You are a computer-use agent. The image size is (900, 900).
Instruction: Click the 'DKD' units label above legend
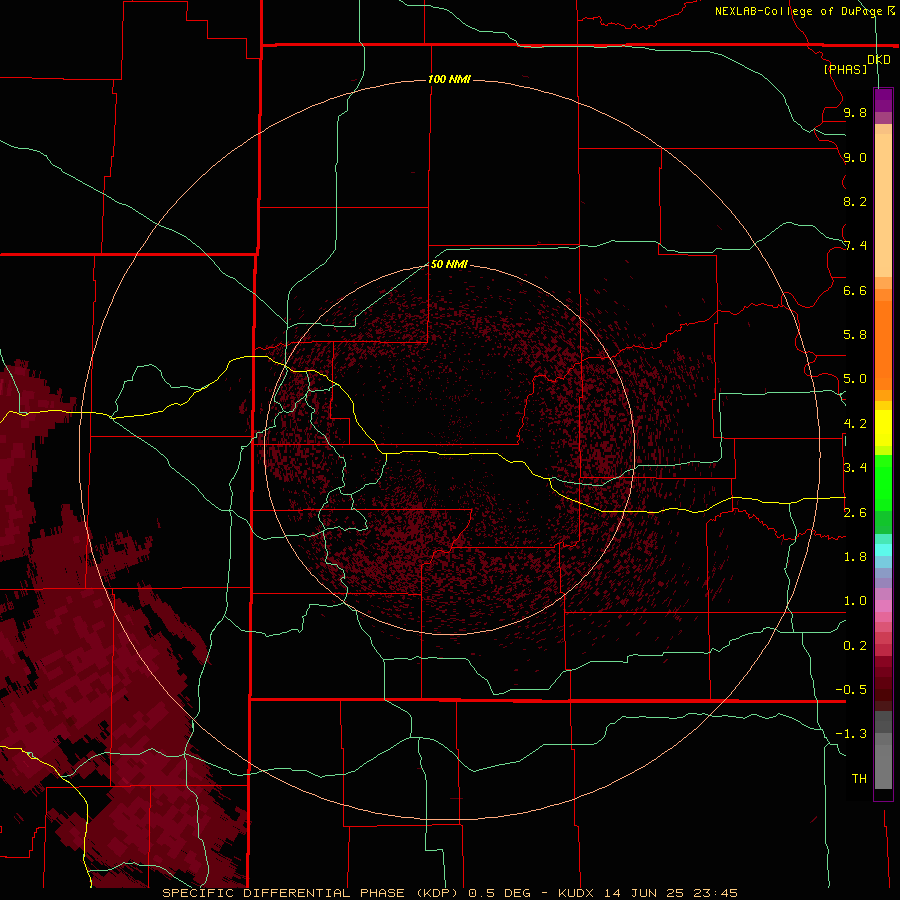point(879,59)
